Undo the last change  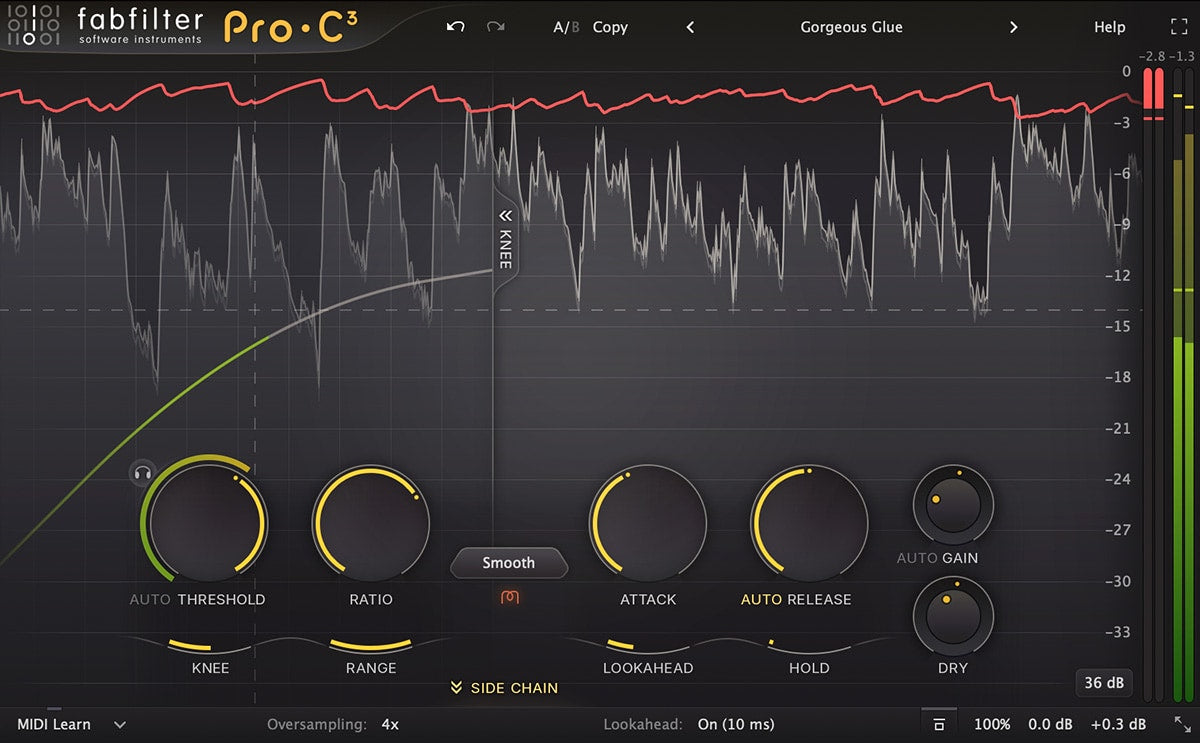[x=455, y=27]
